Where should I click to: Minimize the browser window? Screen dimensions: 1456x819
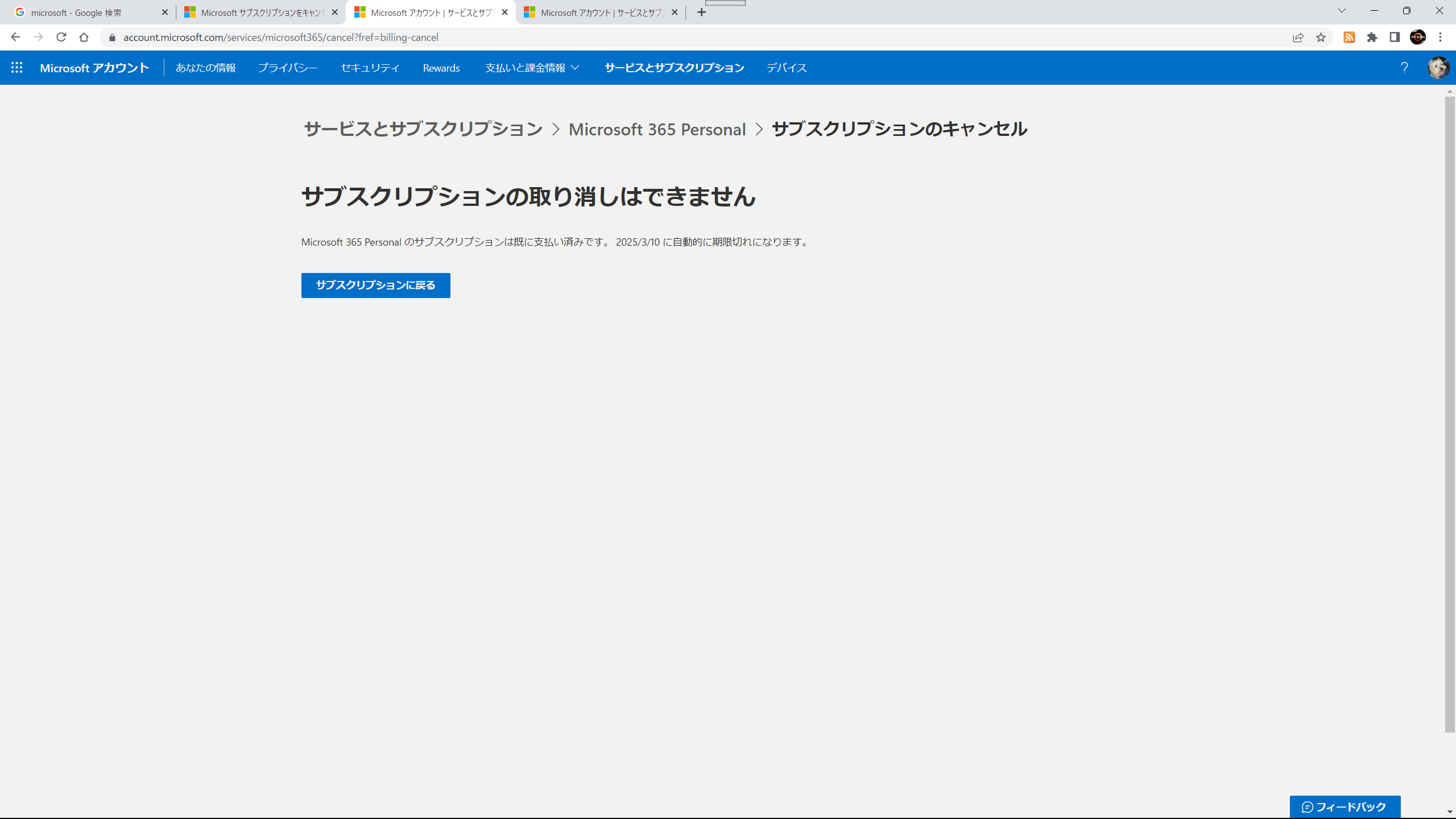point(1374,11)
